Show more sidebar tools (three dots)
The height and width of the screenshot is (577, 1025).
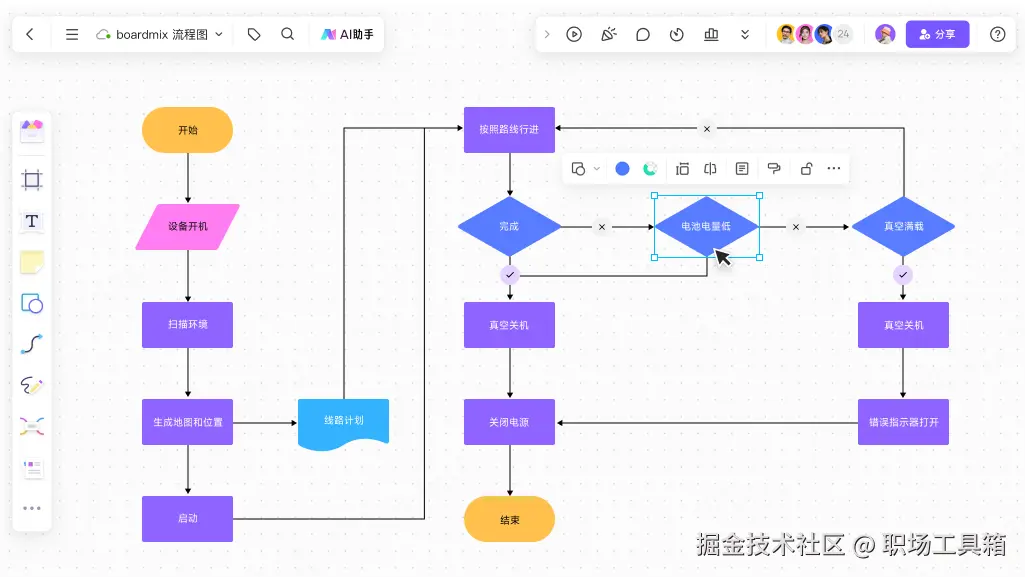(32, 508)
